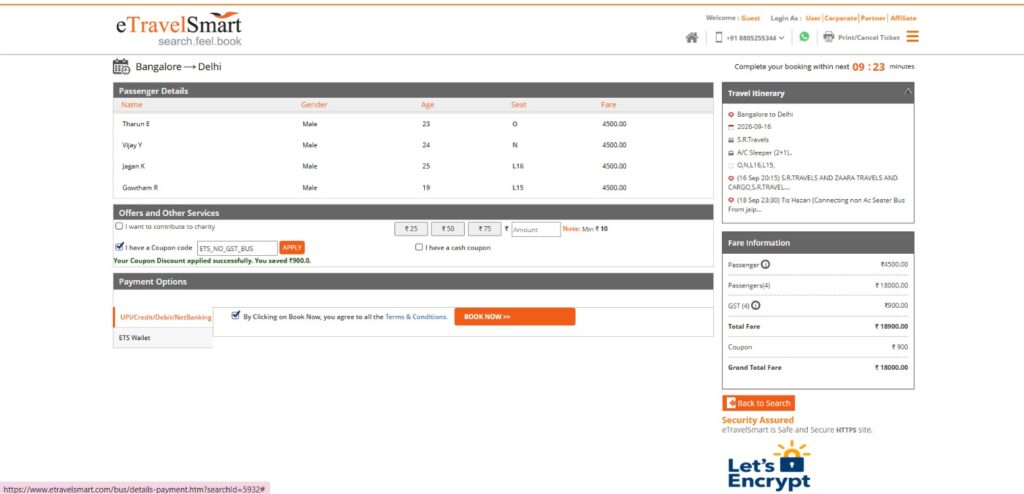Choose the ₹25 charity amount

411,229
